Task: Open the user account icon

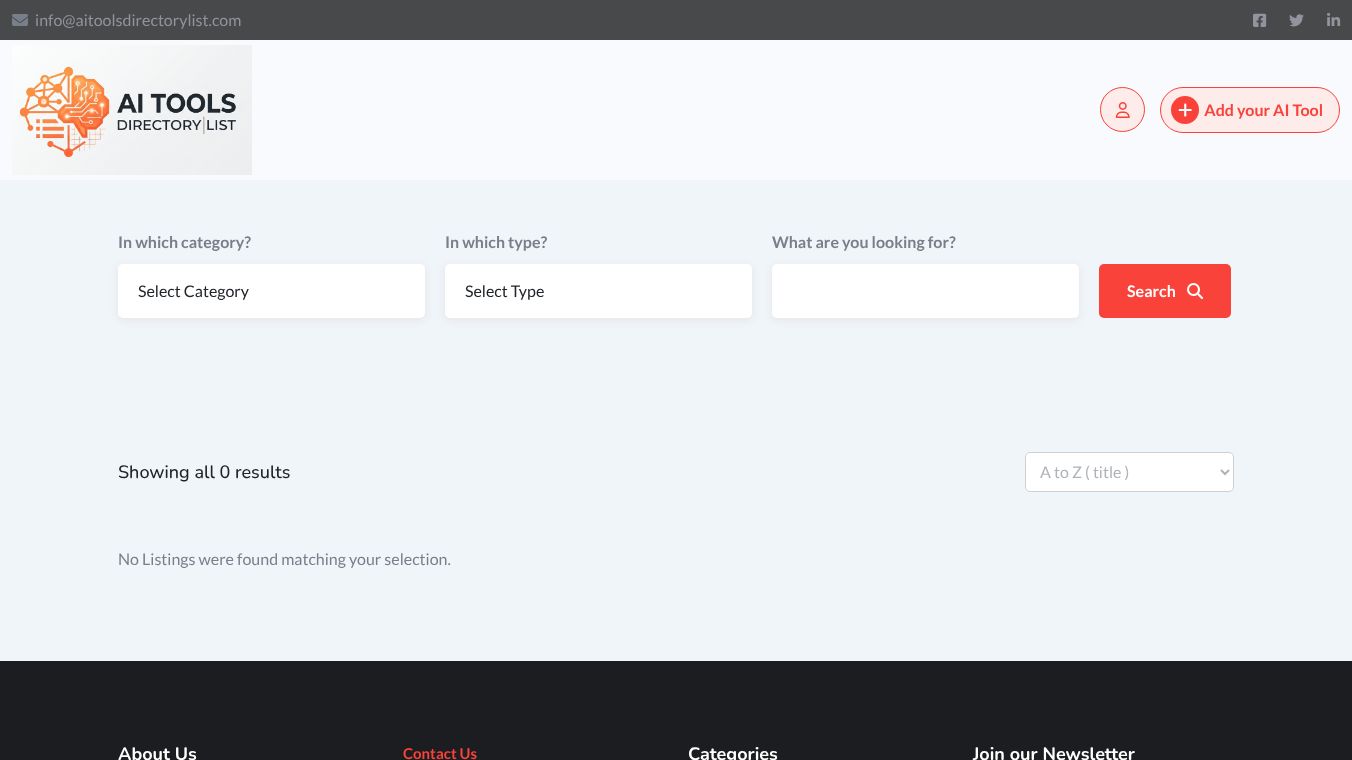Action: point(1122,110)
